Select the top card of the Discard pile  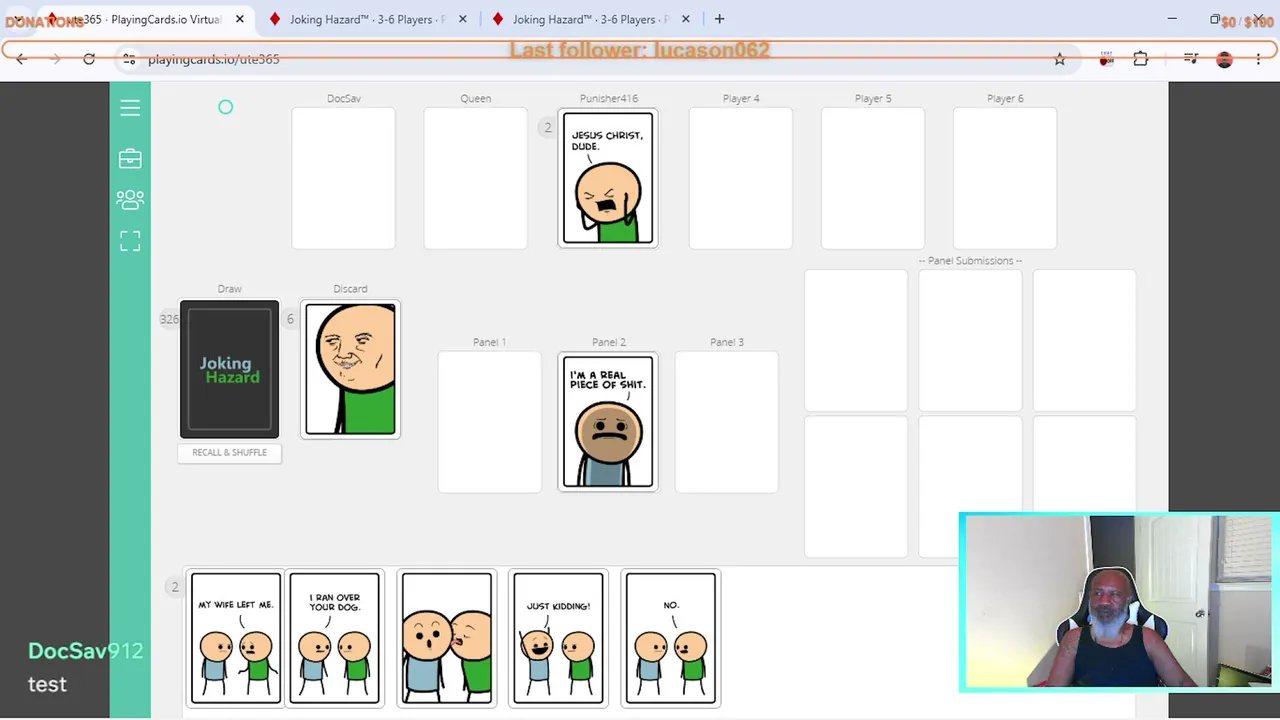point(350,369)
